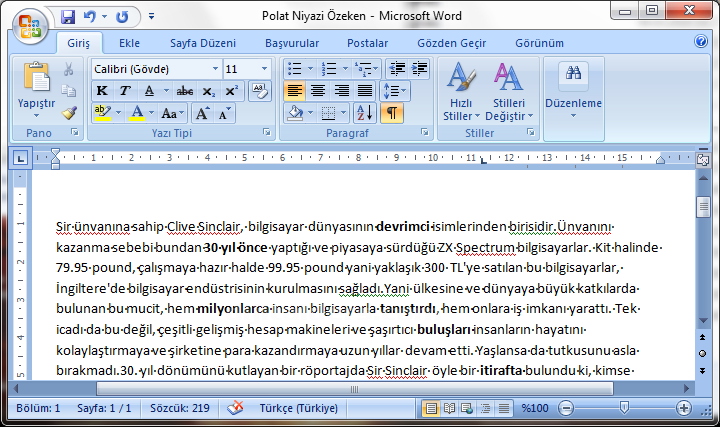Image resolution: width=720 pixels, height=427 pixels.
Task: Activate the Format Painter brush
Action: pyautogui.click(x=69, y=112)
